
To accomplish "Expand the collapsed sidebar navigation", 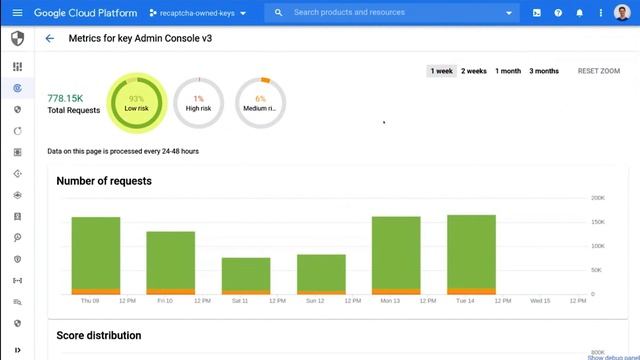I will click(x=17, y=350).
